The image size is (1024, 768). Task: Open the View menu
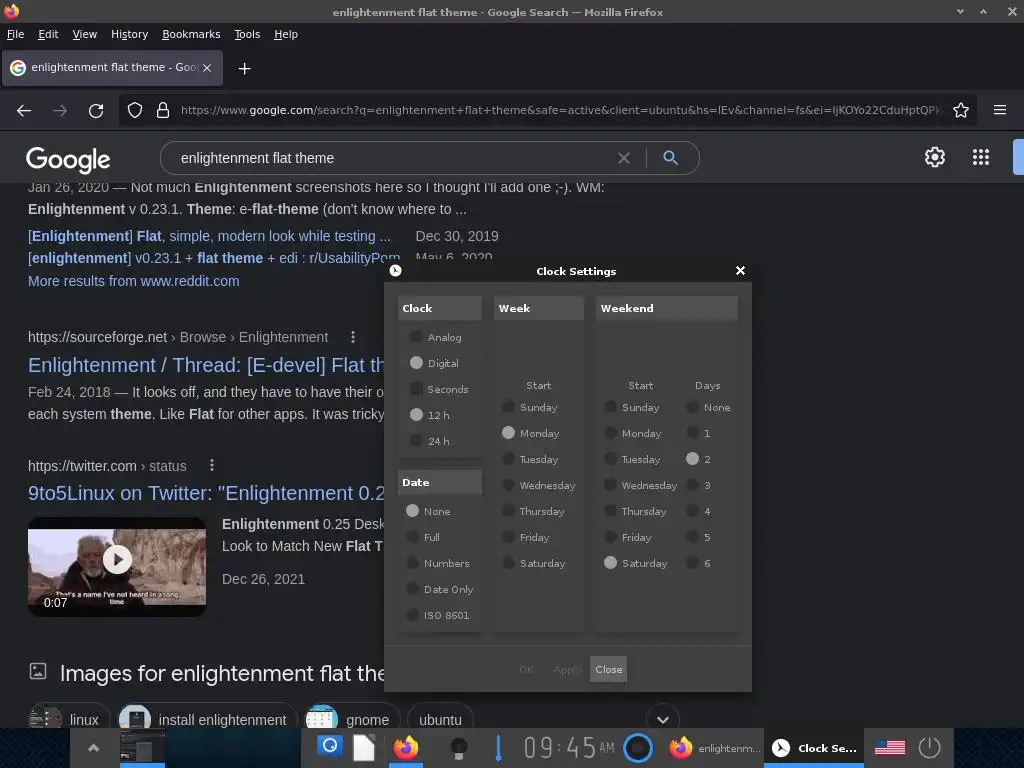84,34
